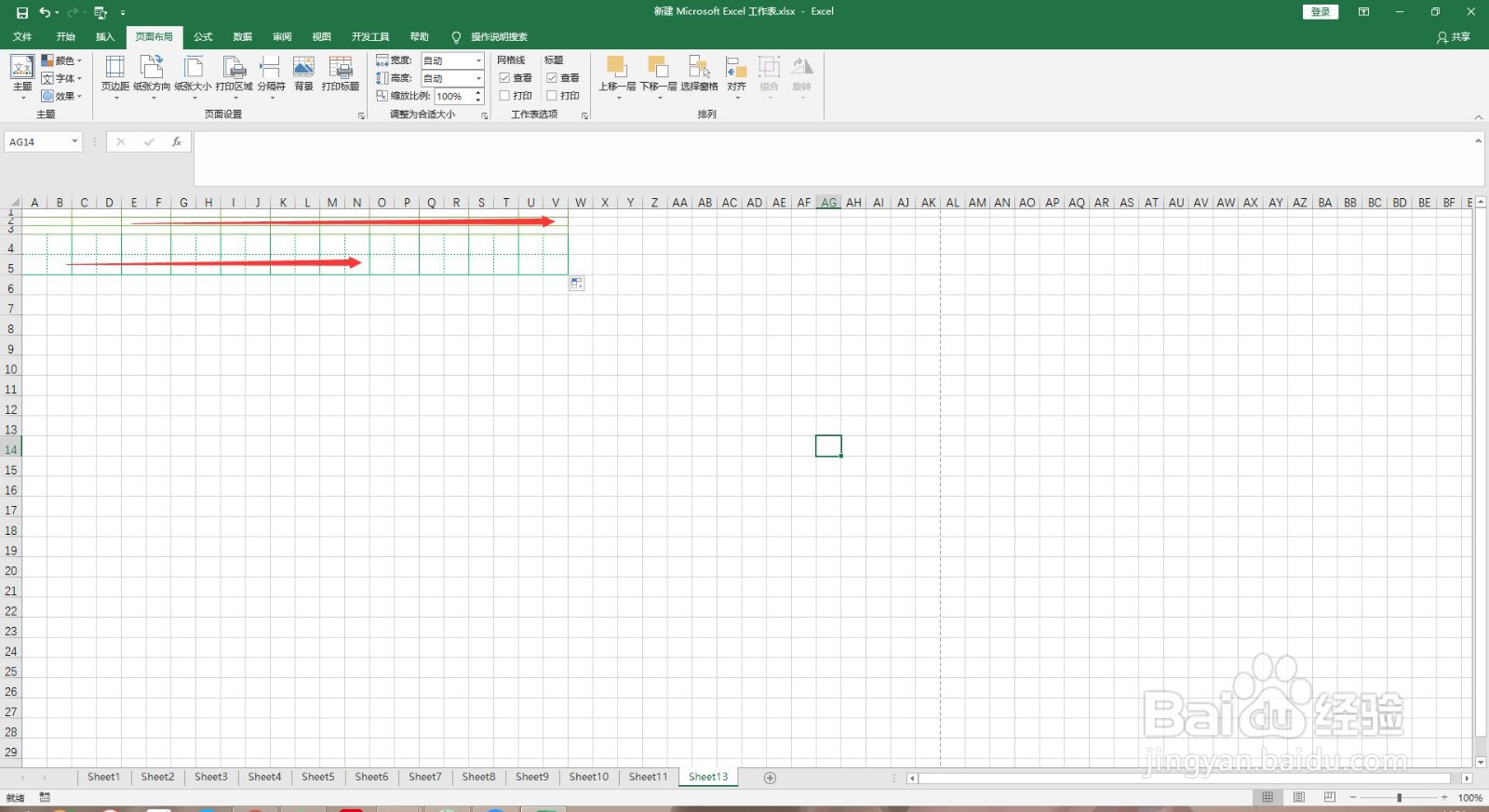
Task: Click the Undo icon
Action: coord(45,12)
